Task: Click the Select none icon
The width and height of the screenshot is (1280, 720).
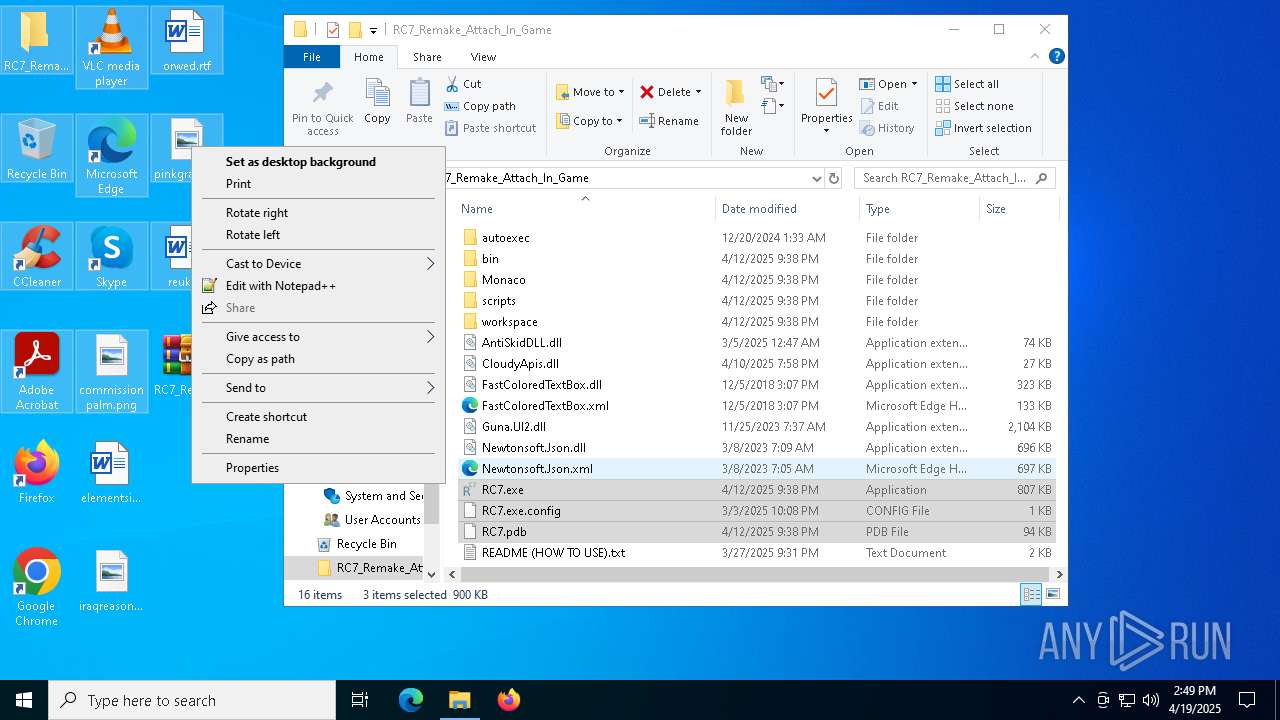Action: (x=942, y=106)
